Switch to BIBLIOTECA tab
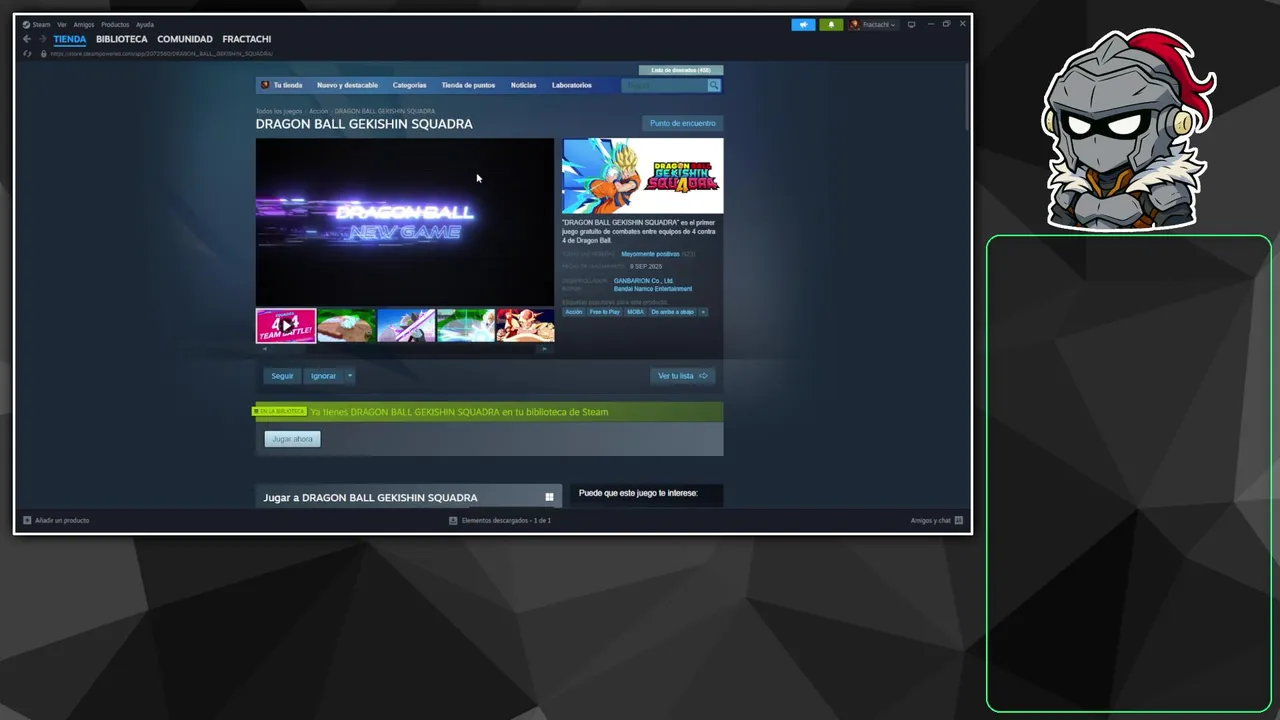The width and height of the screenshot is (1280, 720). [x=122, y=39]
